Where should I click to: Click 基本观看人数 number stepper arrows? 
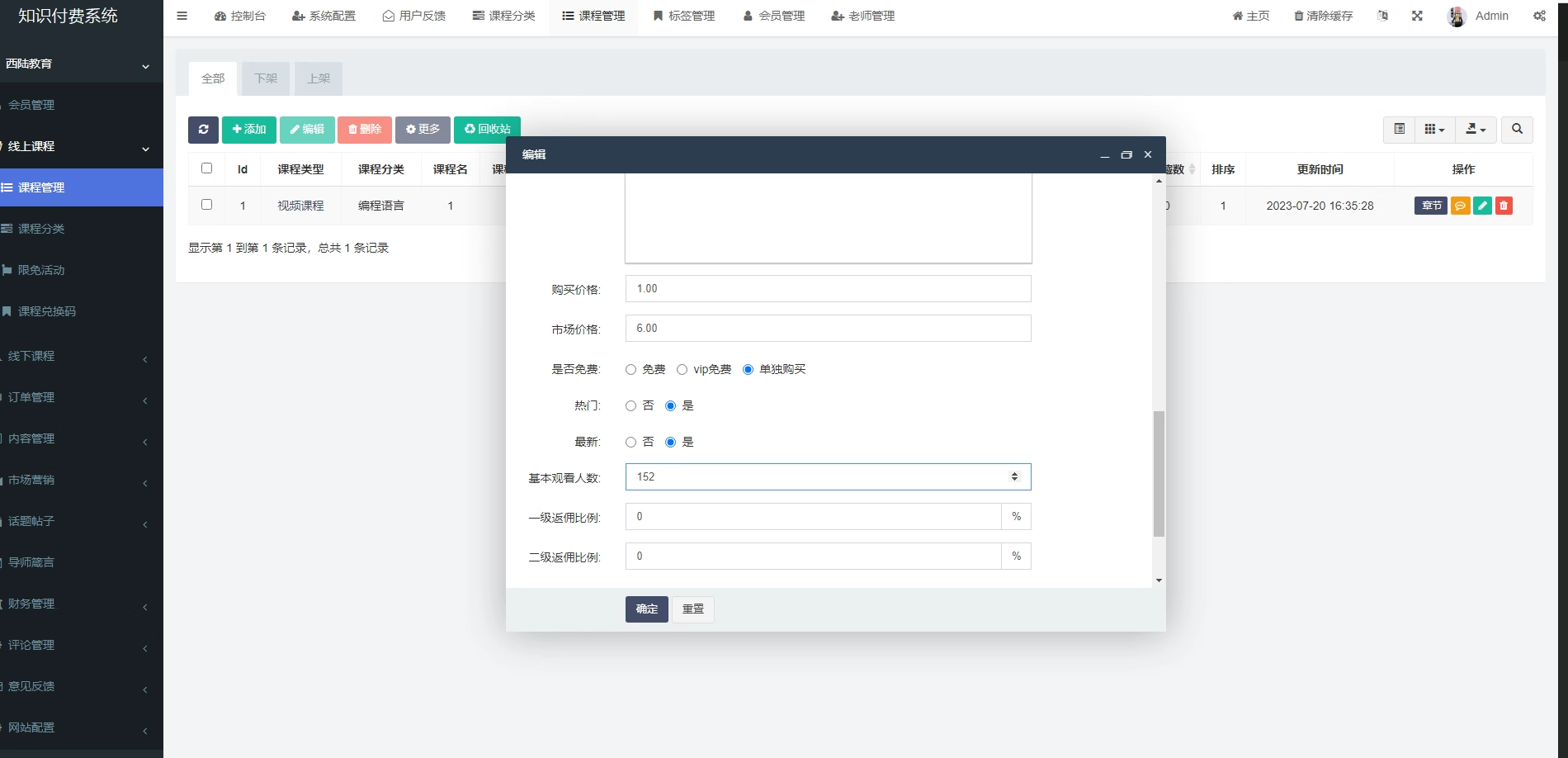[1014, 477]
